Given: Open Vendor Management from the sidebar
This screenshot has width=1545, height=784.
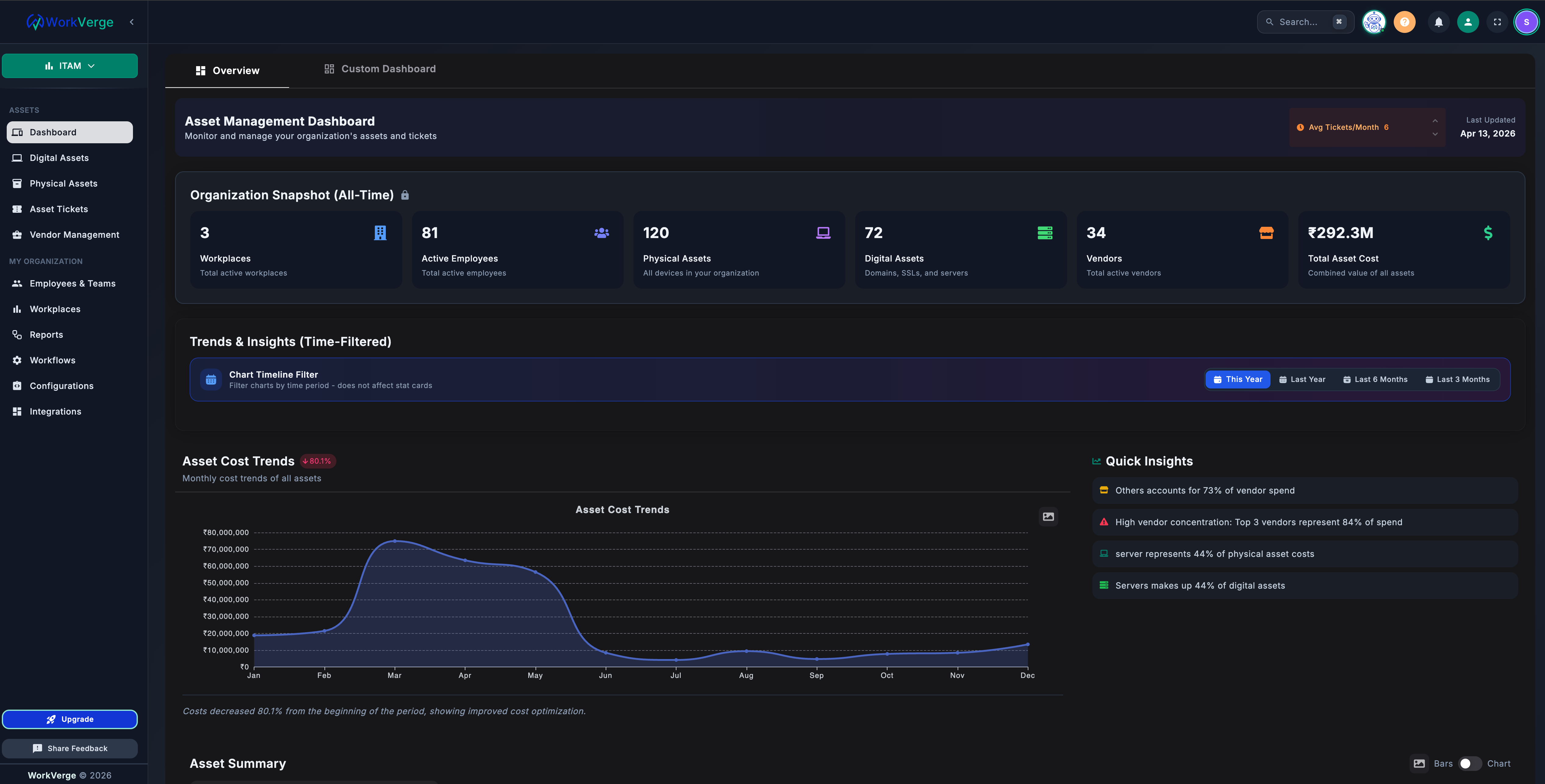Looking at the screenshot, I should pyautogui.click(x=74, y=234).
